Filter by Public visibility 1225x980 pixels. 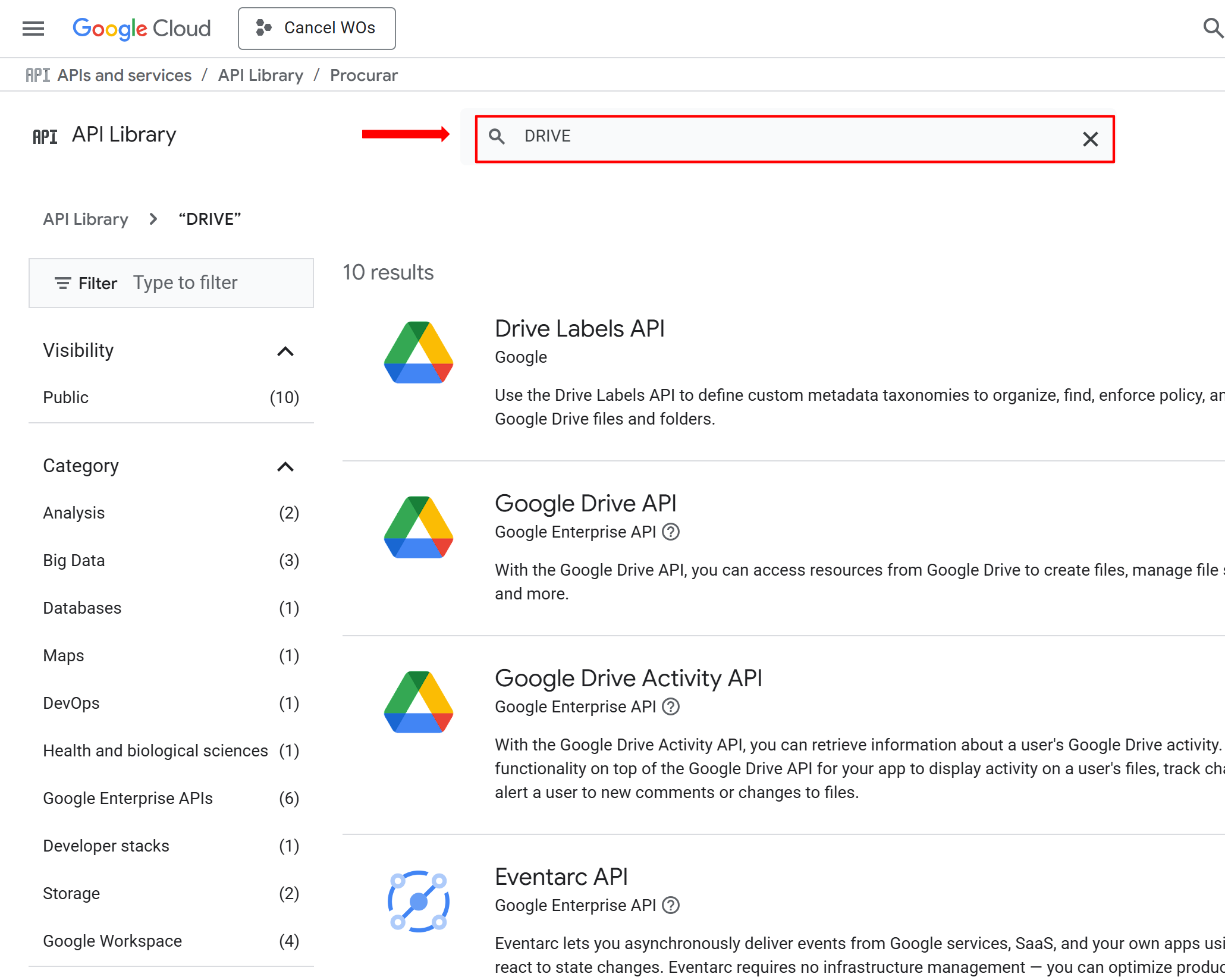65,397
